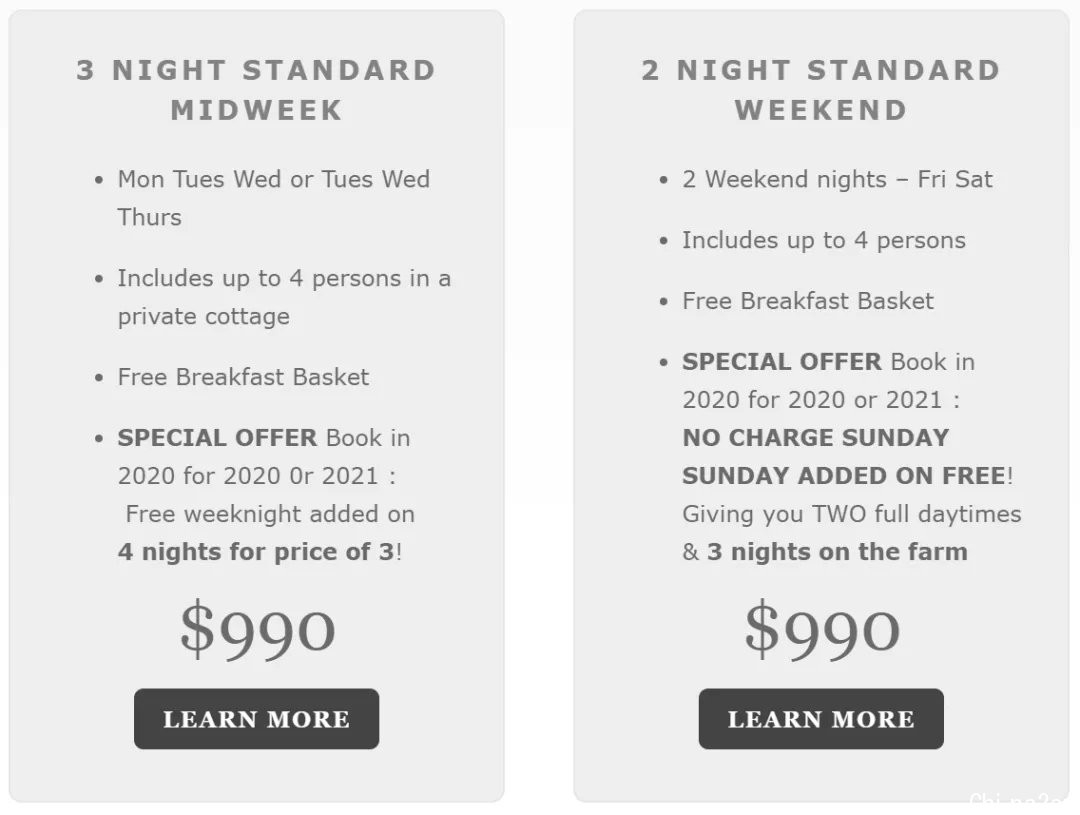Click the 2 Weekend nights Fri Sat bullet
This screenshot has width=1080, height=815.
[838, 179]
